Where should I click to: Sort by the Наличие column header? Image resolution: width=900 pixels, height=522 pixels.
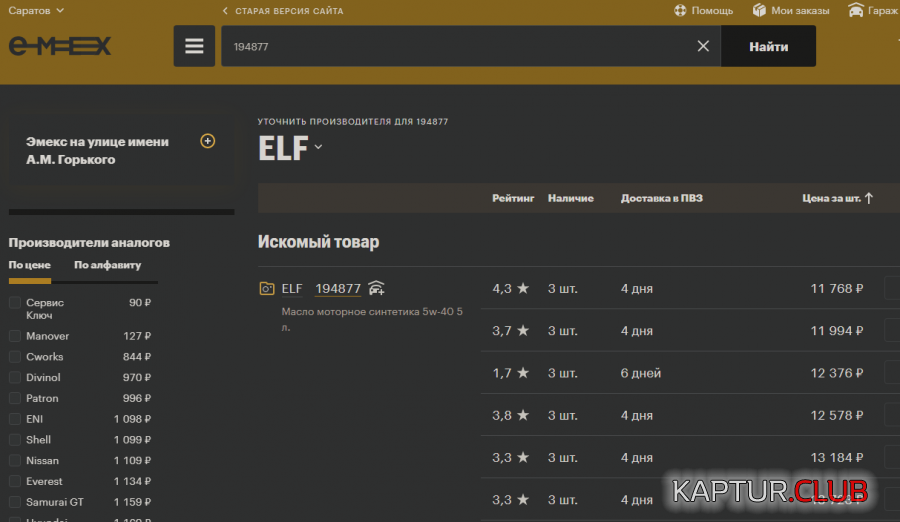(x=571, y=198)
